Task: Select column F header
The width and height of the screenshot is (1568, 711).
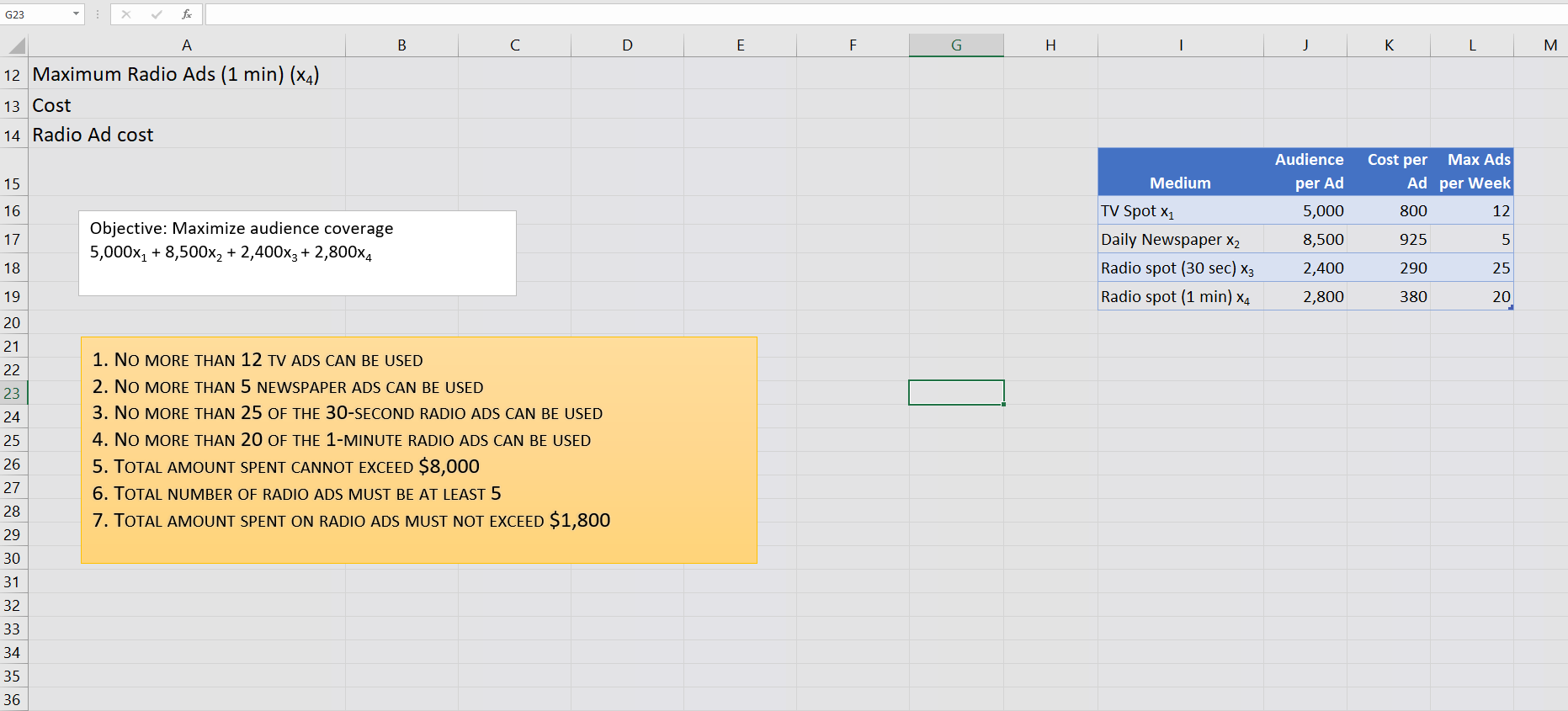Action: coord(853,45)
